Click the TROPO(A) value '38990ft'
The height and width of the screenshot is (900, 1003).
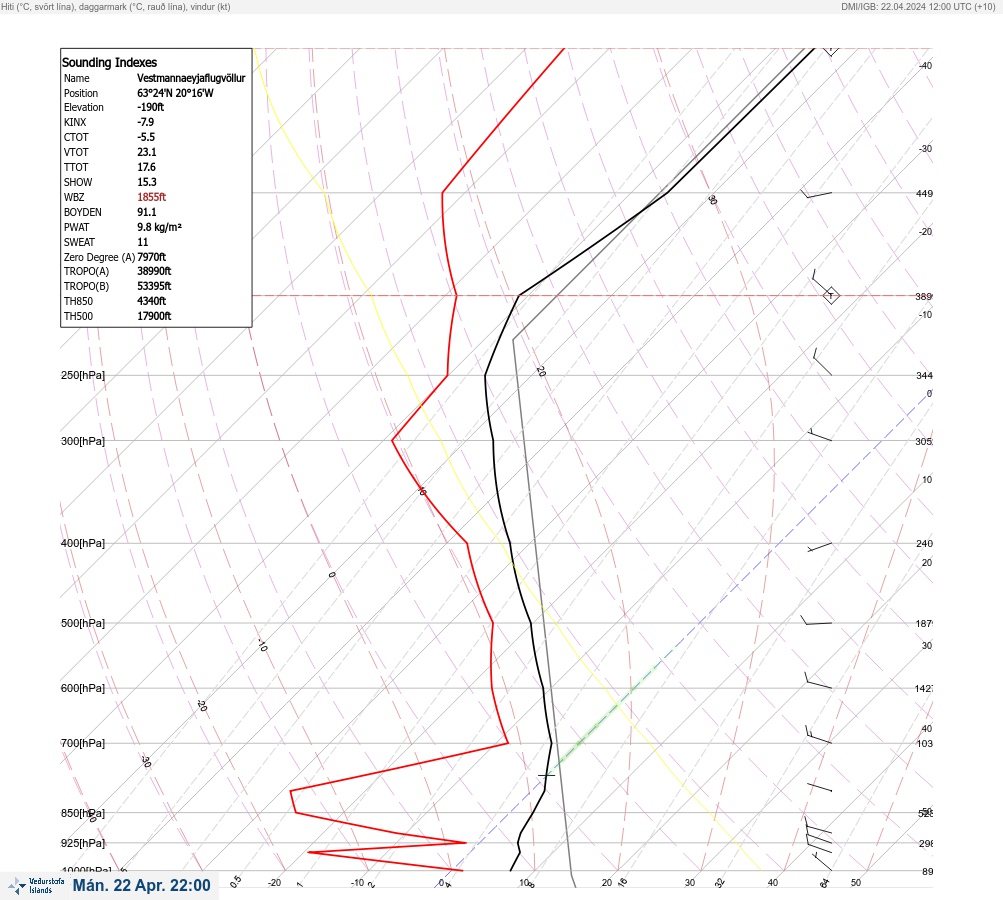click(154, 271)
